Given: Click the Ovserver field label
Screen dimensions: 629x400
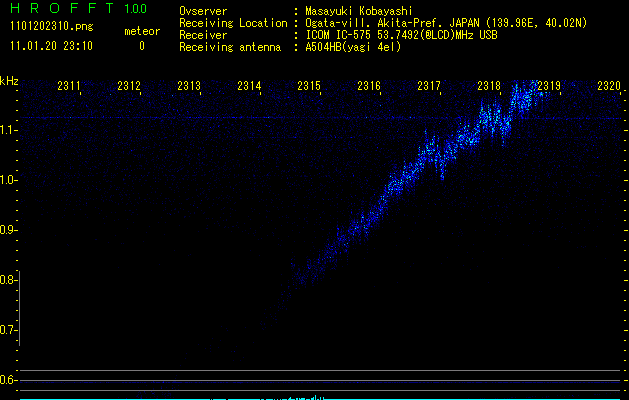Looking at the screenshot, I should click(x=203, y=11).
